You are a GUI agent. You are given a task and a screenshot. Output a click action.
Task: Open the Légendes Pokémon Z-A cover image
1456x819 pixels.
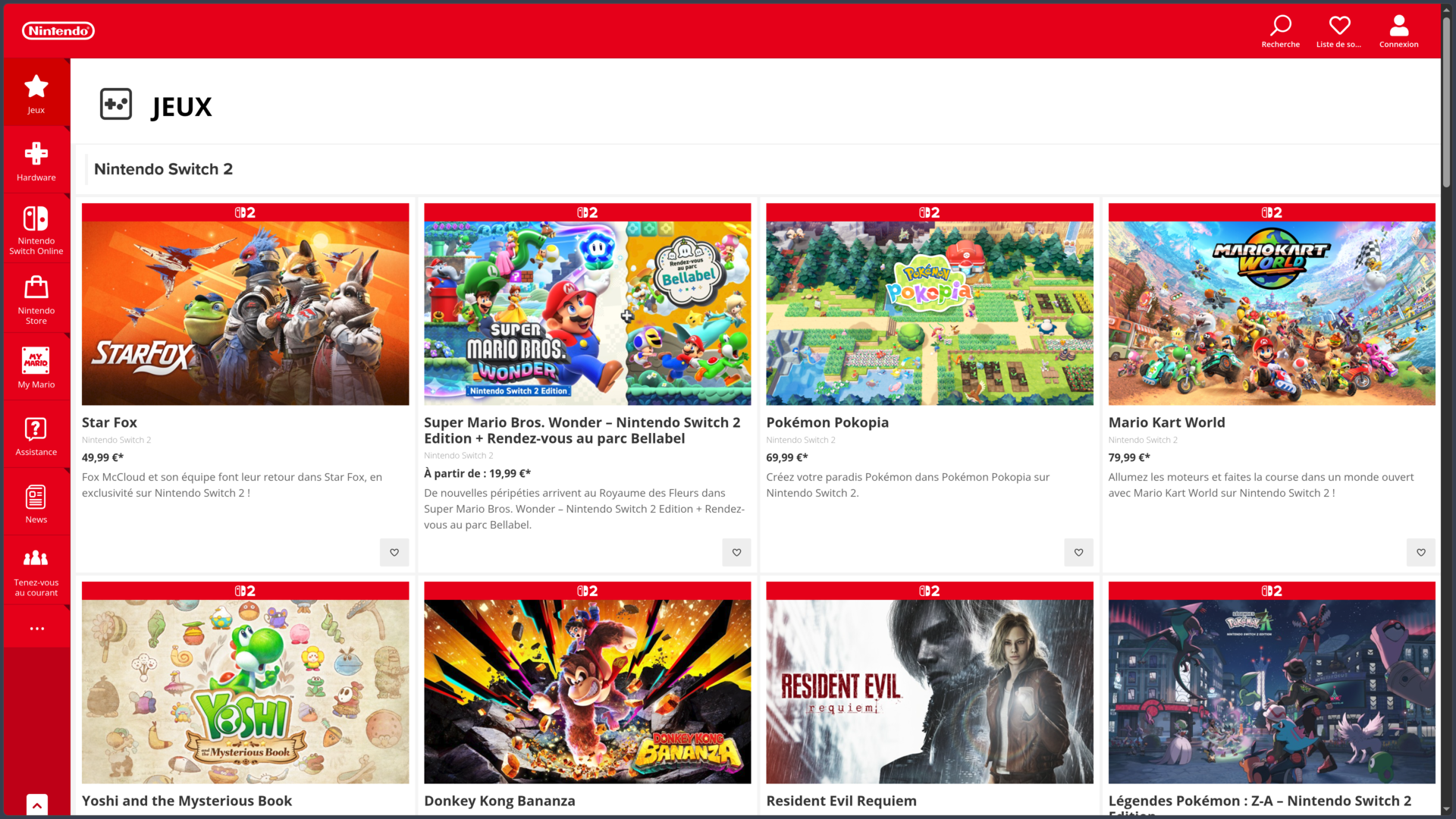[1271, 692]
